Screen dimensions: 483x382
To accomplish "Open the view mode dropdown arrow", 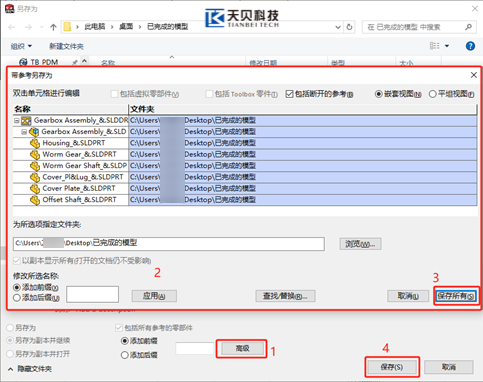I will tap(447, 46).
